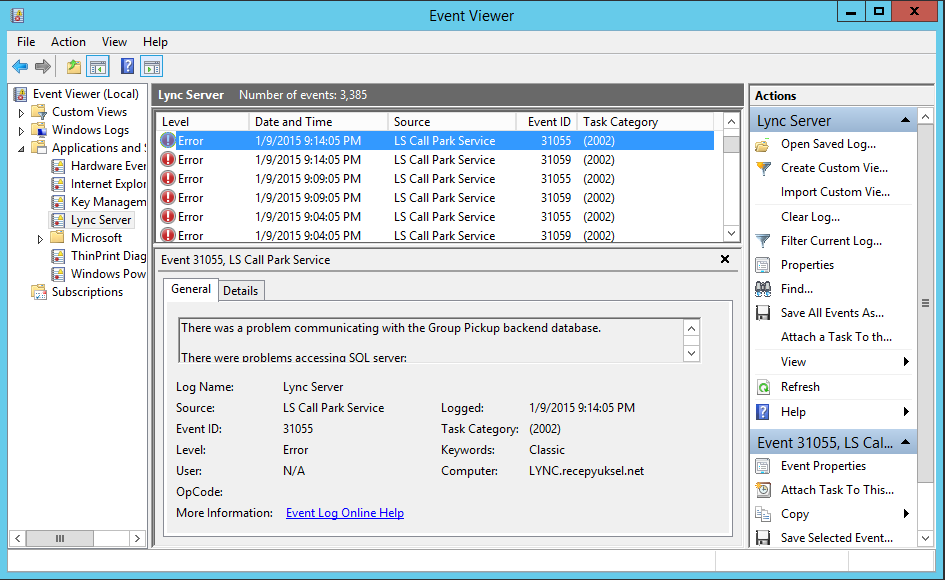Open the Help menu in menu bar
The height and width of the screenshot is (580, 945).
[x=155, y=42]
